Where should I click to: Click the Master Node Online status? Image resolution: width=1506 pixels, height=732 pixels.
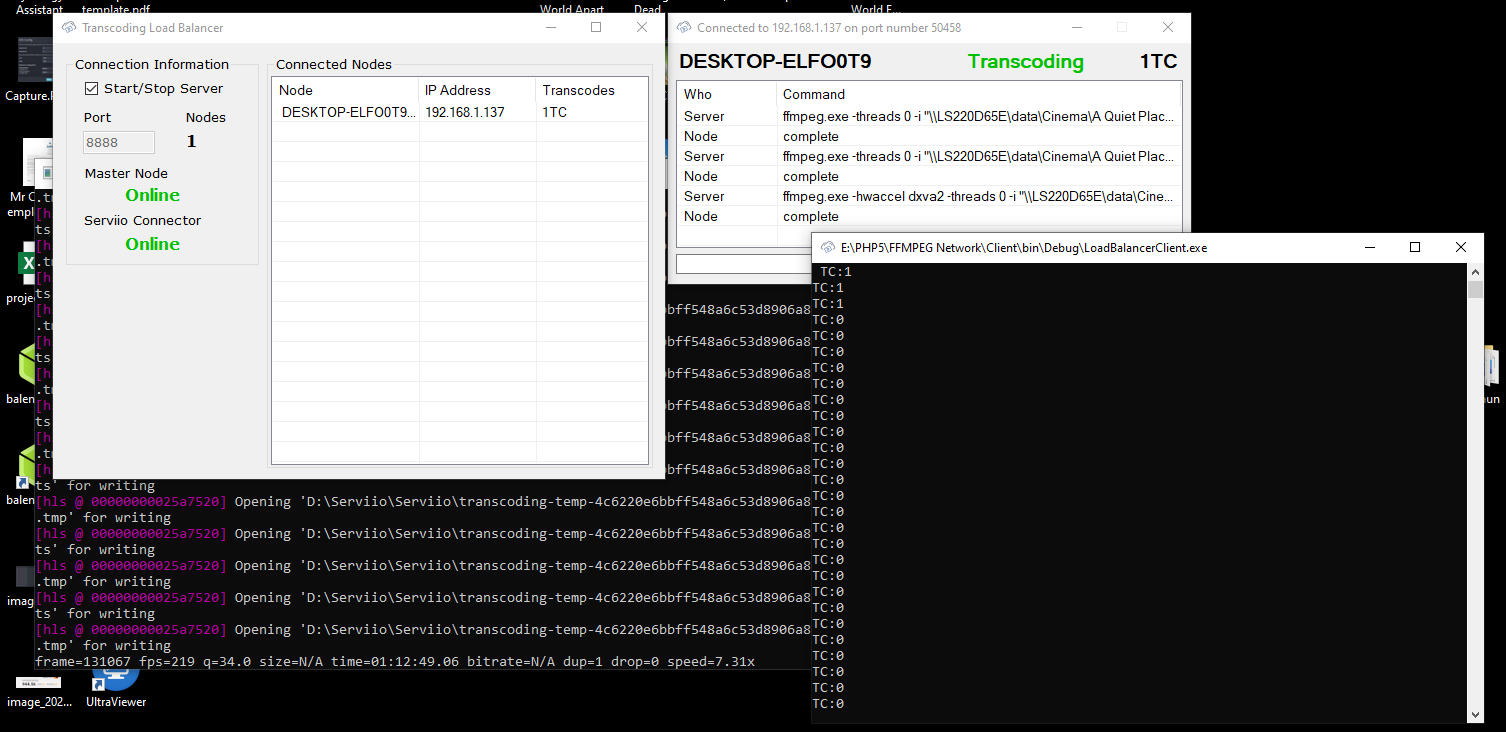click(153, 195)
